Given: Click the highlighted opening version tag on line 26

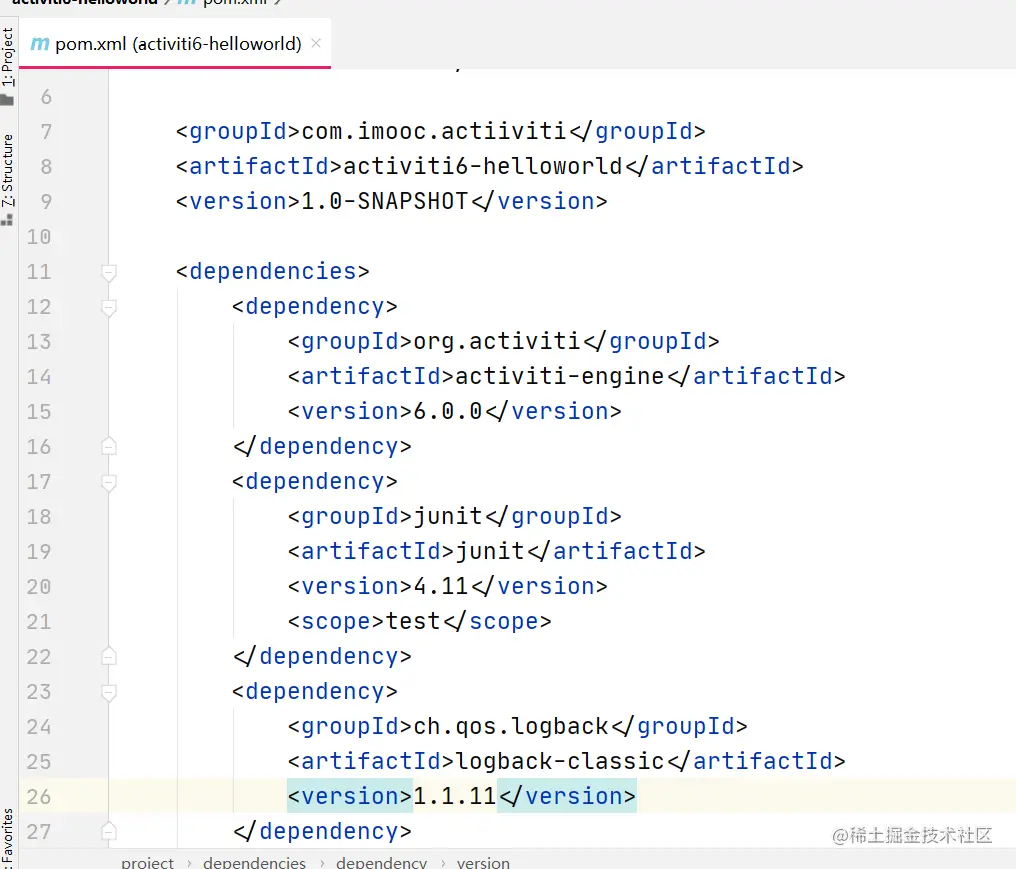Looking at the screenshot, I should click(350, 796).
